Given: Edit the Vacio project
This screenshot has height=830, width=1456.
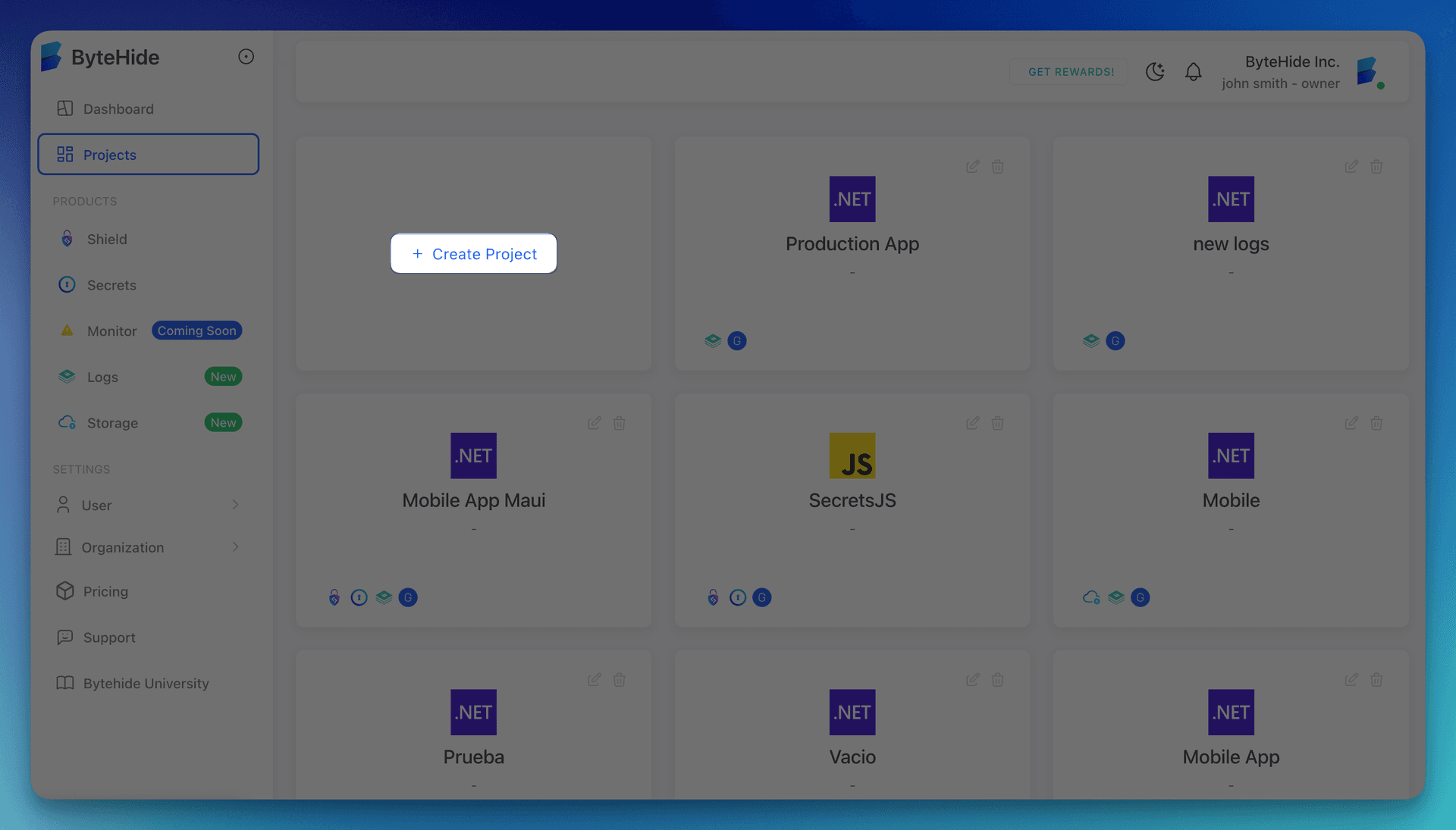Looking at the screenshot, I should click(972, 679).
